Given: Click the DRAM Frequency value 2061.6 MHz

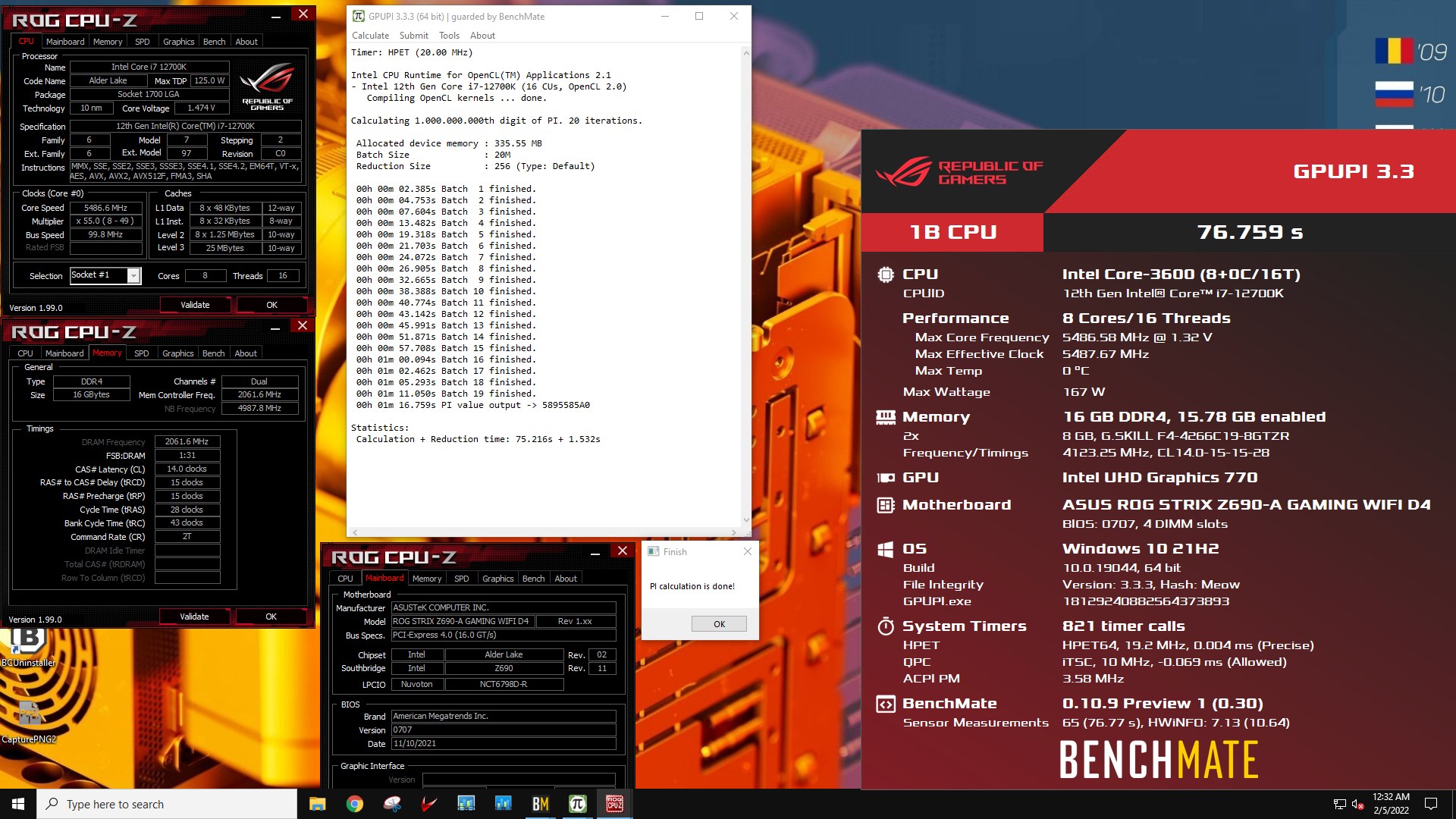Looking at the screenshot, I should click(x=187, y=441).
